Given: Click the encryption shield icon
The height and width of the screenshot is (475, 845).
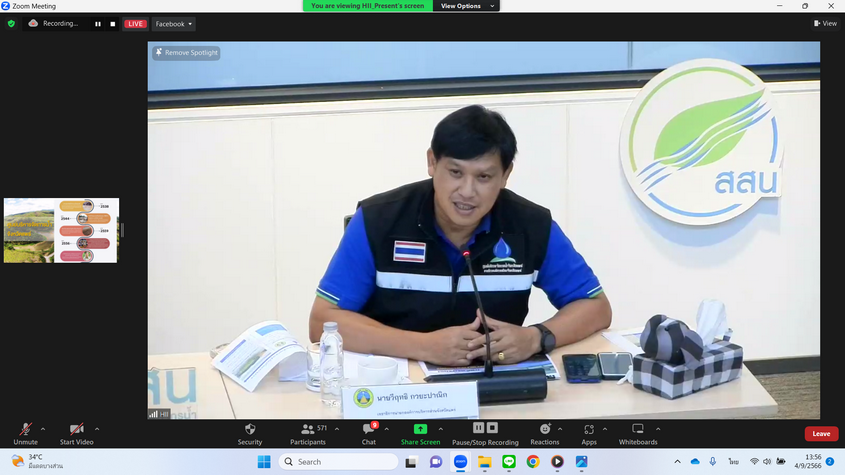Looking at the screenshot, I should click(11, 23).
